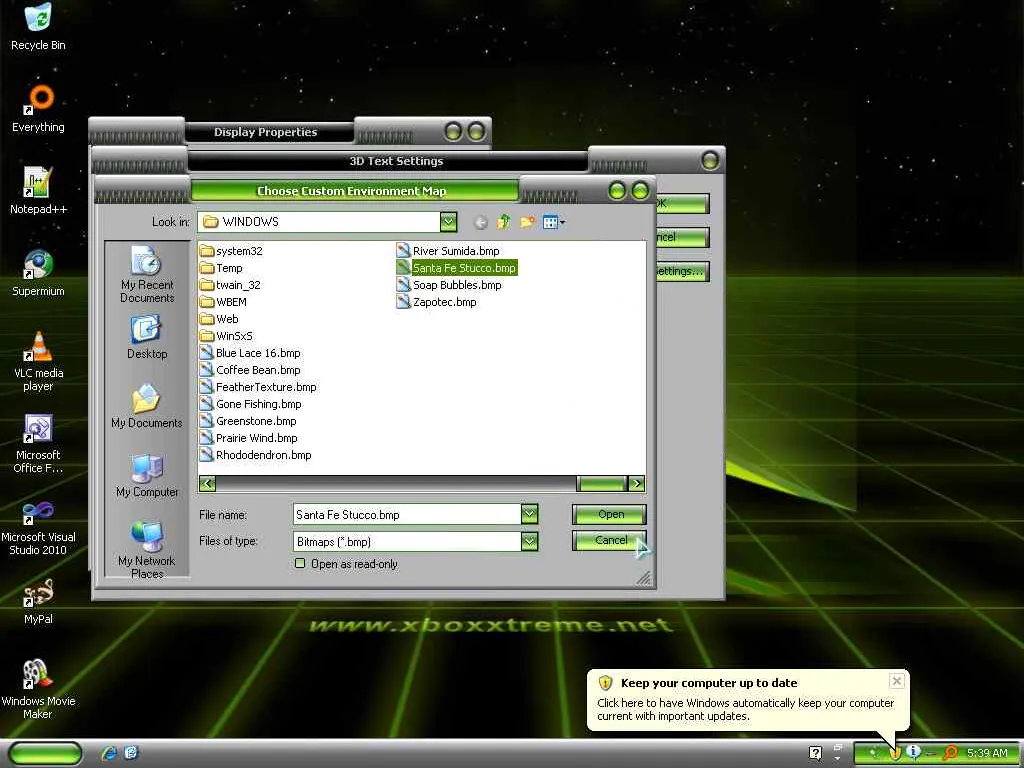Click the scrollbar right arrow
Image resolution: width=1024 pixels, height=768 pixels.
click(636, 483)
